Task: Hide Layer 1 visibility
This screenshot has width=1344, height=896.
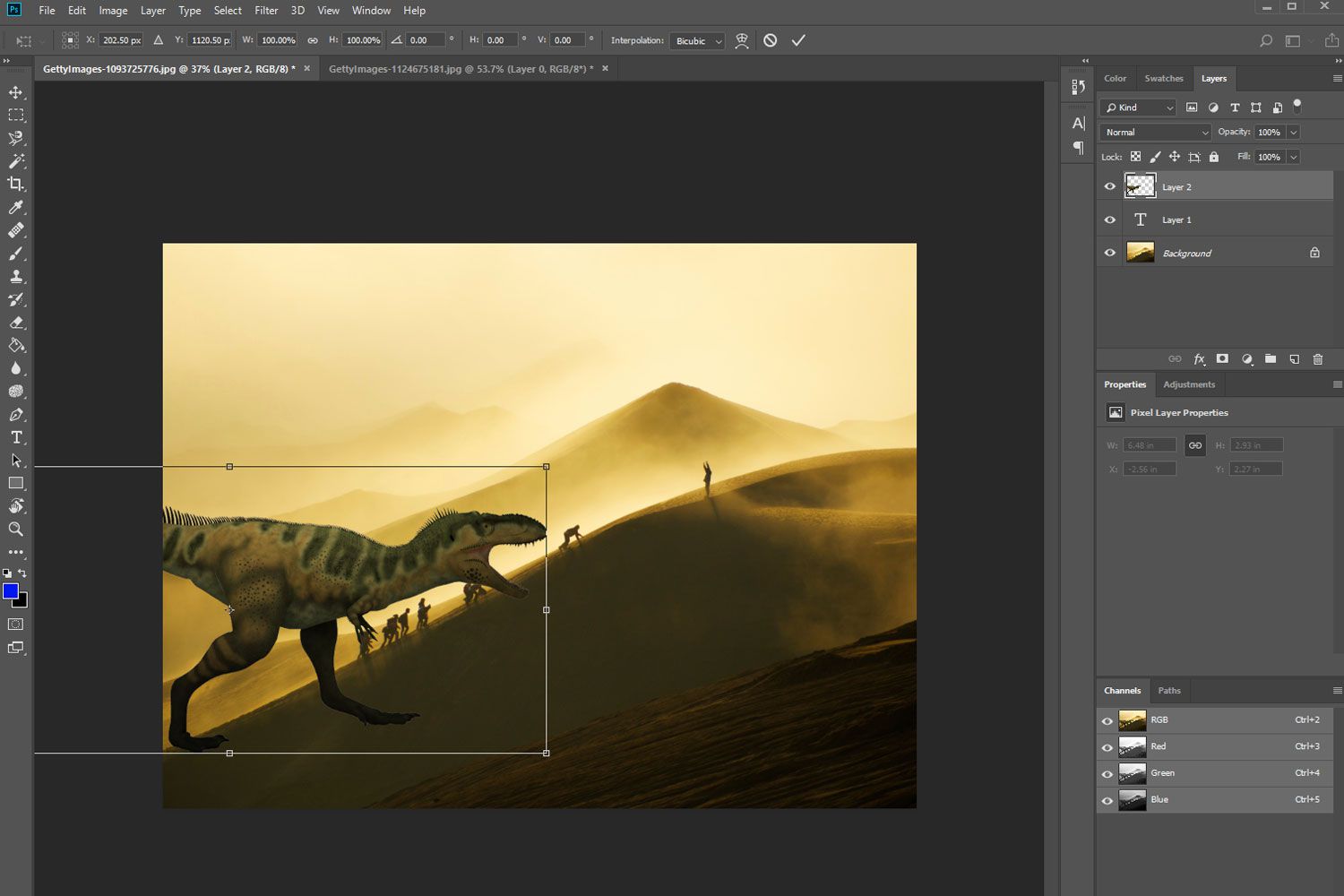Action: click(x=1109, y=220)
